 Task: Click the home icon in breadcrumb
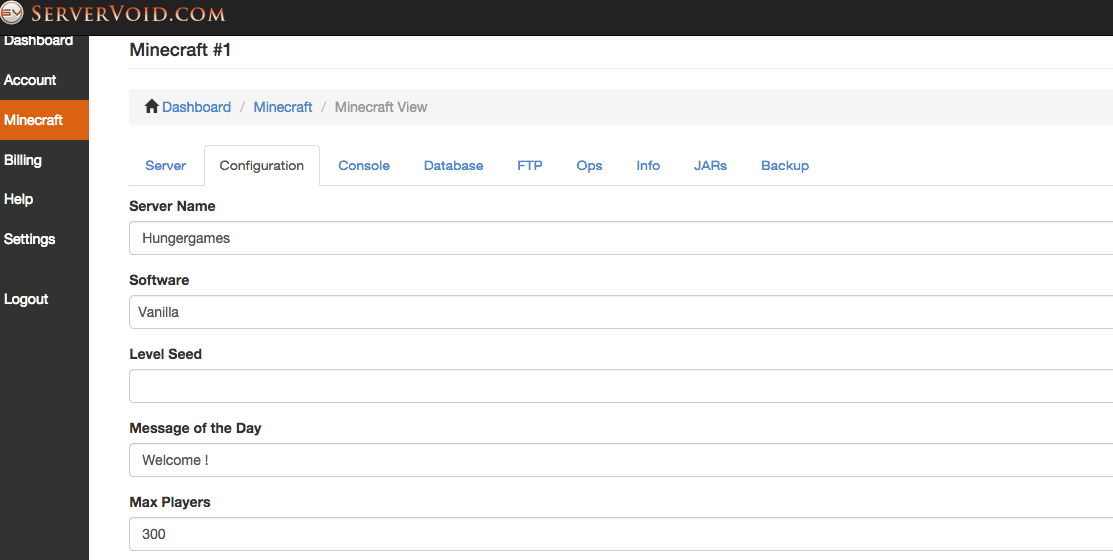point(152,107)
